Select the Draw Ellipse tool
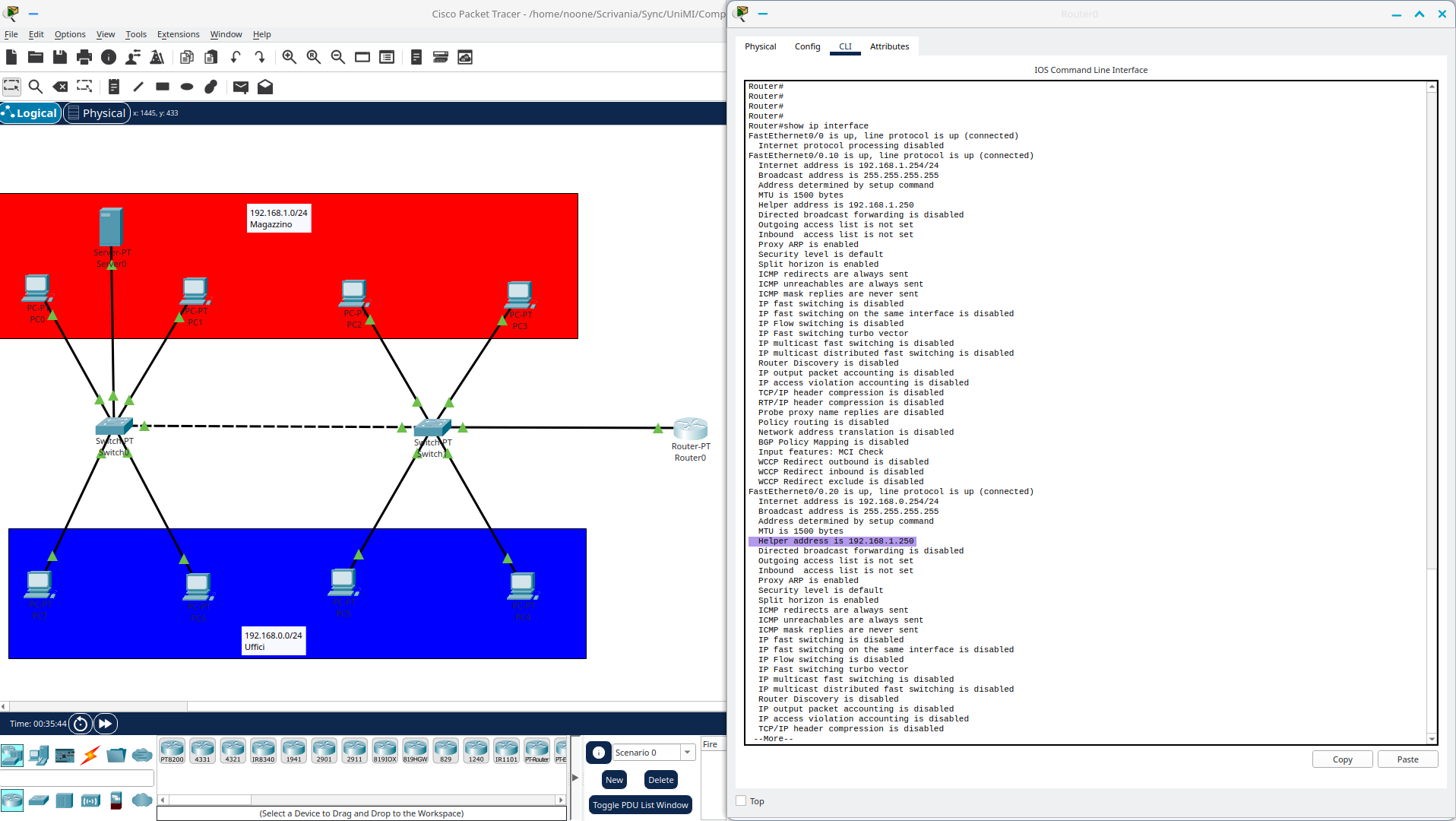Image resolution: width=1456 pixels, height=821 pixels. click(x=187, y=87)
